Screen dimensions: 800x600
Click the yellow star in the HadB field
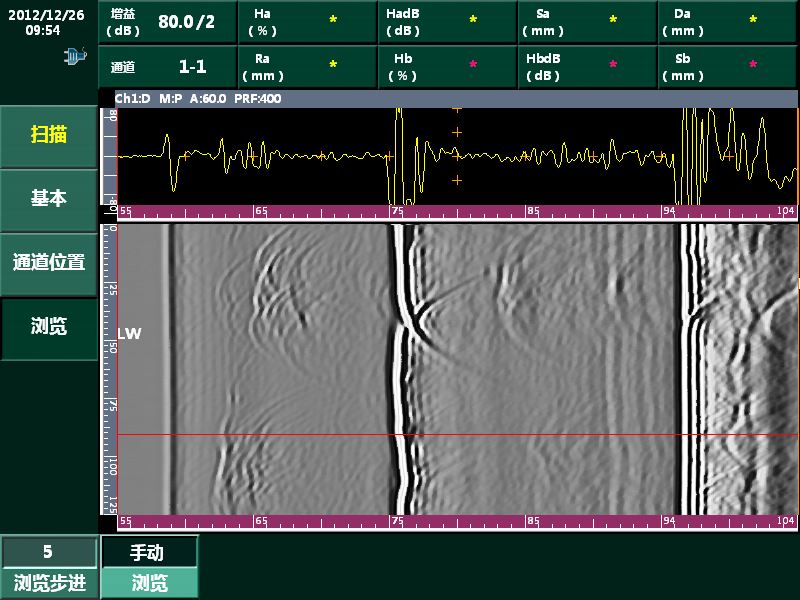coord(473,20)
